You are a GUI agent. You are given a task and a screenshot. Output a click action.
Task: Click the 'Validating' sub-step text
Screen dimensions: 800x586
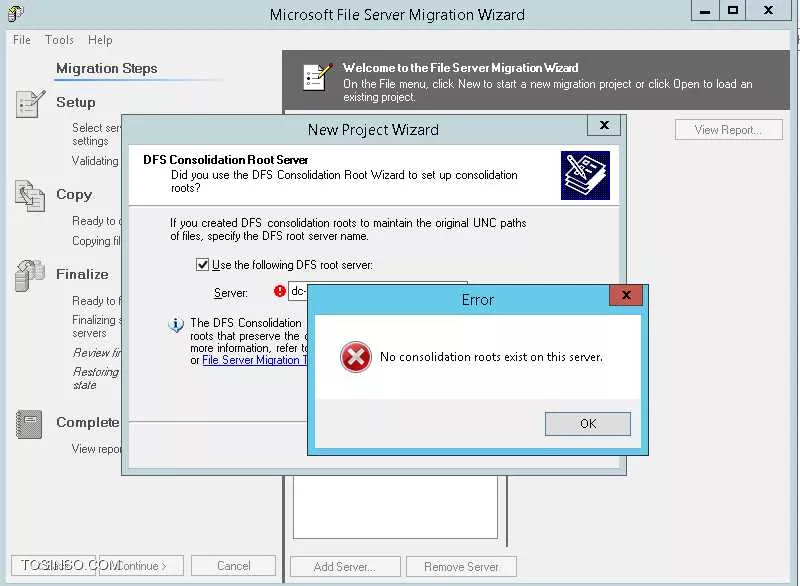coord(95,161)
